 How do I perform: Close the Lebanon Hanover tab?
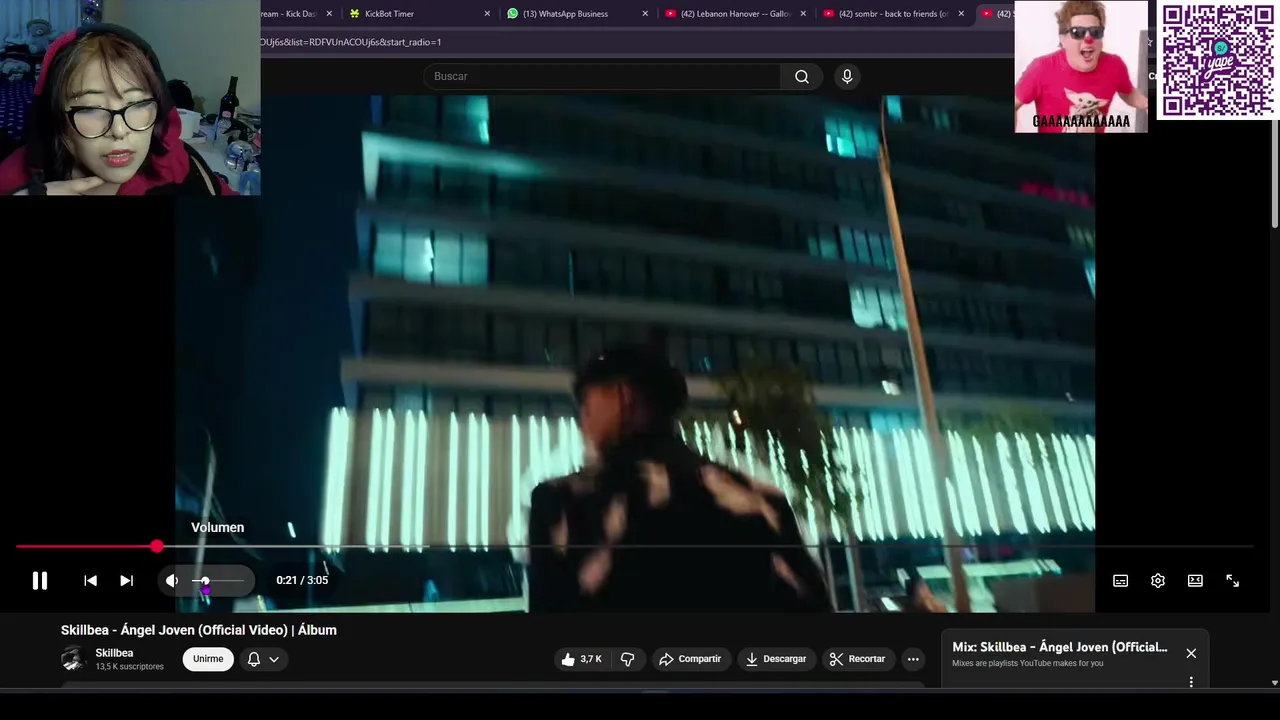pos(803,14)
